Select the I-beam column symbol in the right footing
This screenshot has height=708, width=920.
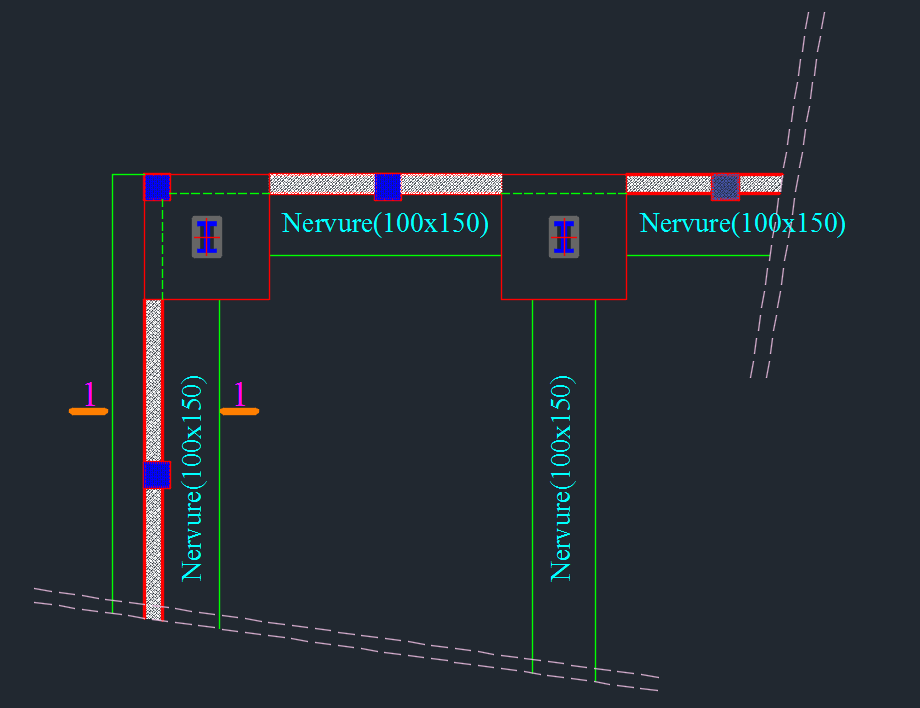(x=564, y=237)
